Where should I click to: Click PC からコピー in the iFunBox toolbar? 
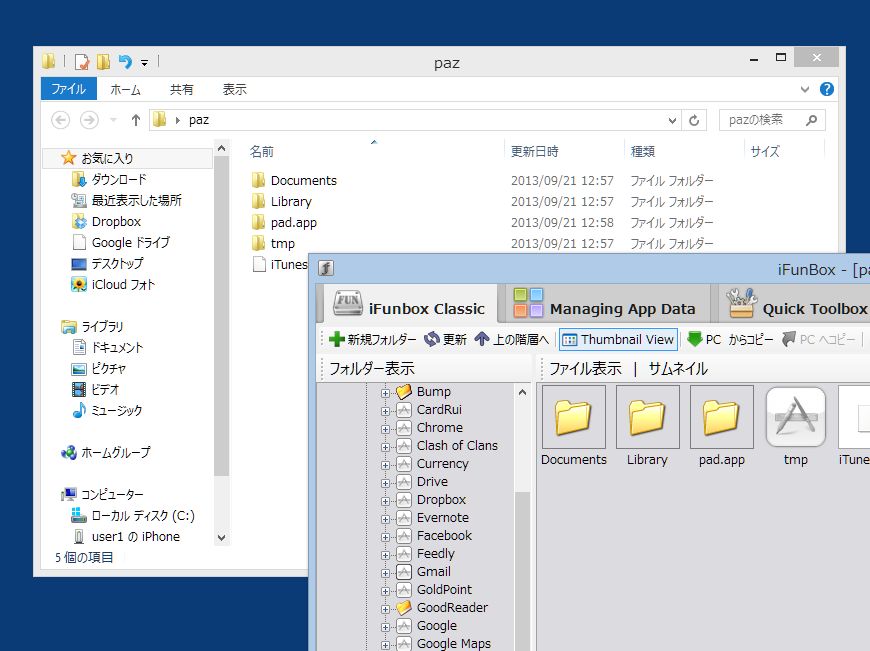coord(730,339)
